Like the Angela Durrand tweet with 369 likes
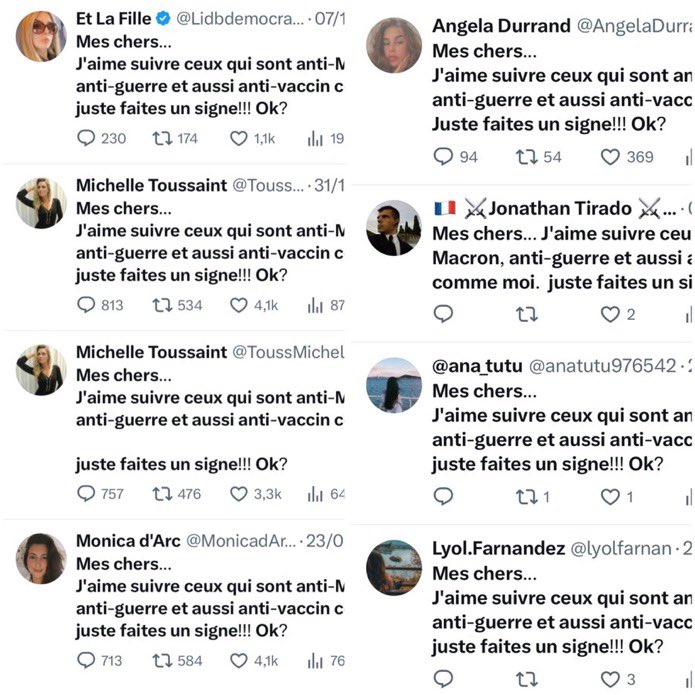This screenshot has width=695, height=695. [610, 157]
